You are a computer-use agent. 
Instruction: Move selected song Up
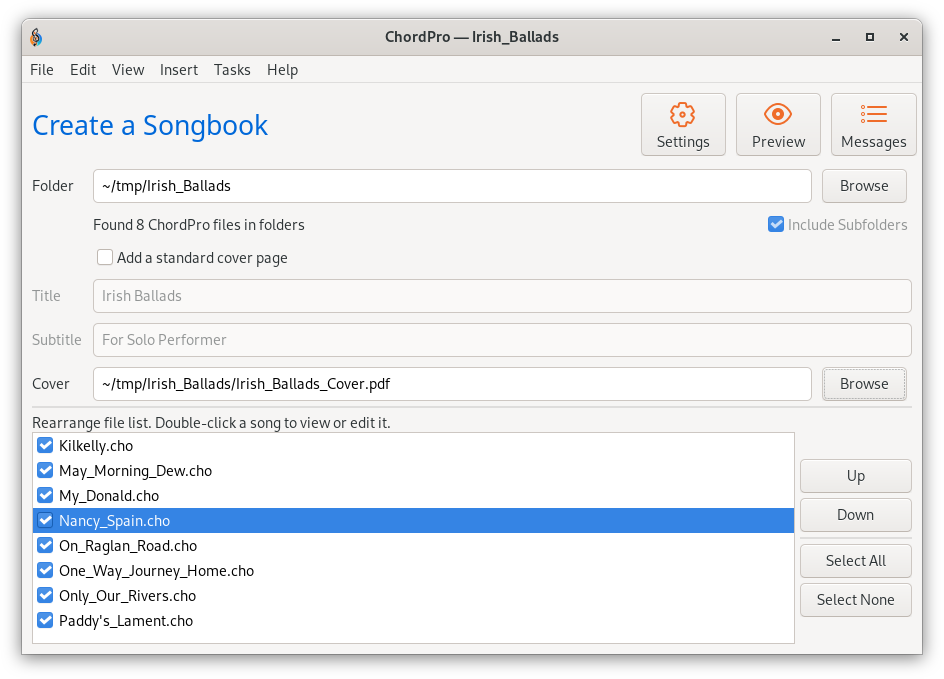pyautogui.click(x=856, y=476)
